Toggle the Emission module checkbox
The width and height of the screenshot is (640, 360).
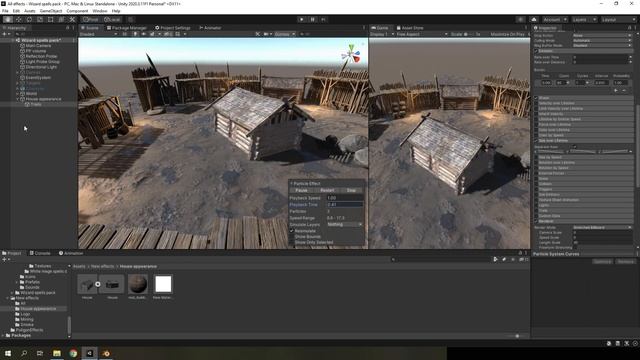point(536,51)
